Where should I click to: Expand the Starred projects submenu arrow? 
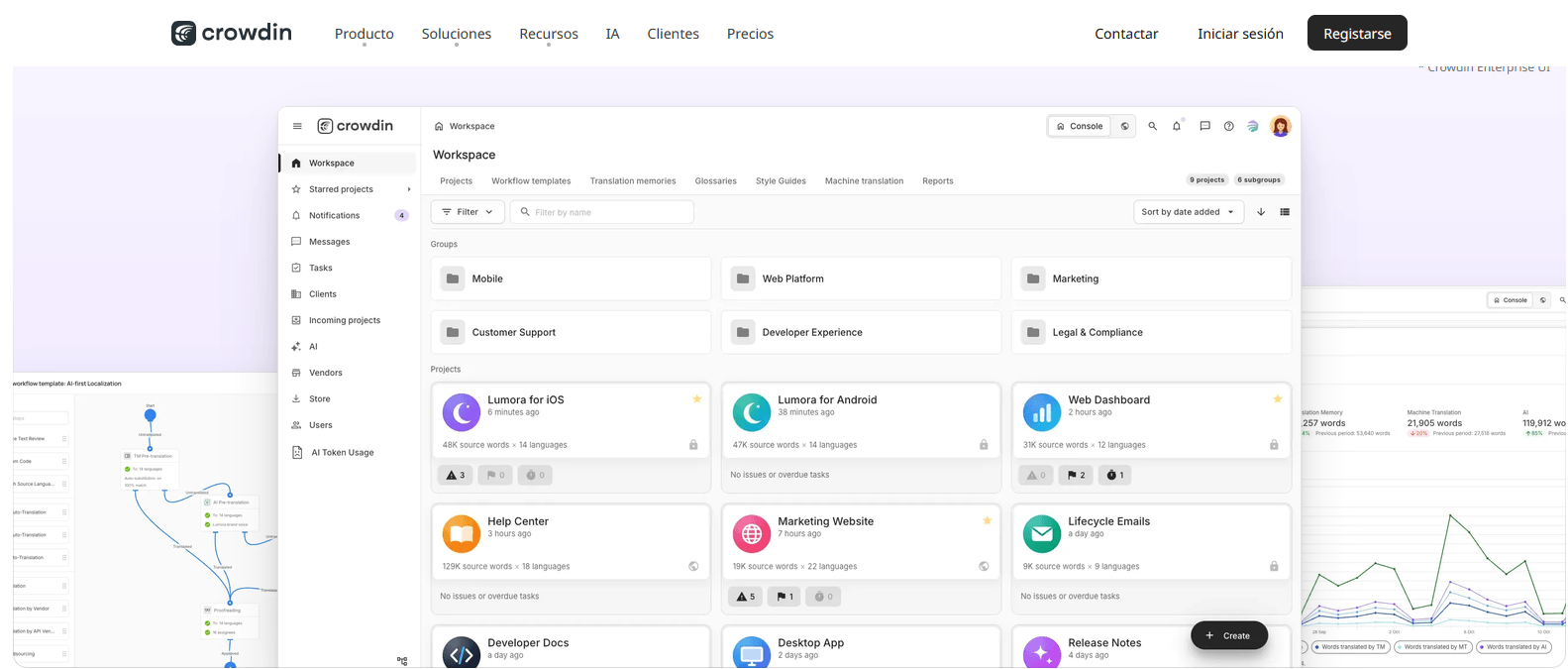(409, 189)
